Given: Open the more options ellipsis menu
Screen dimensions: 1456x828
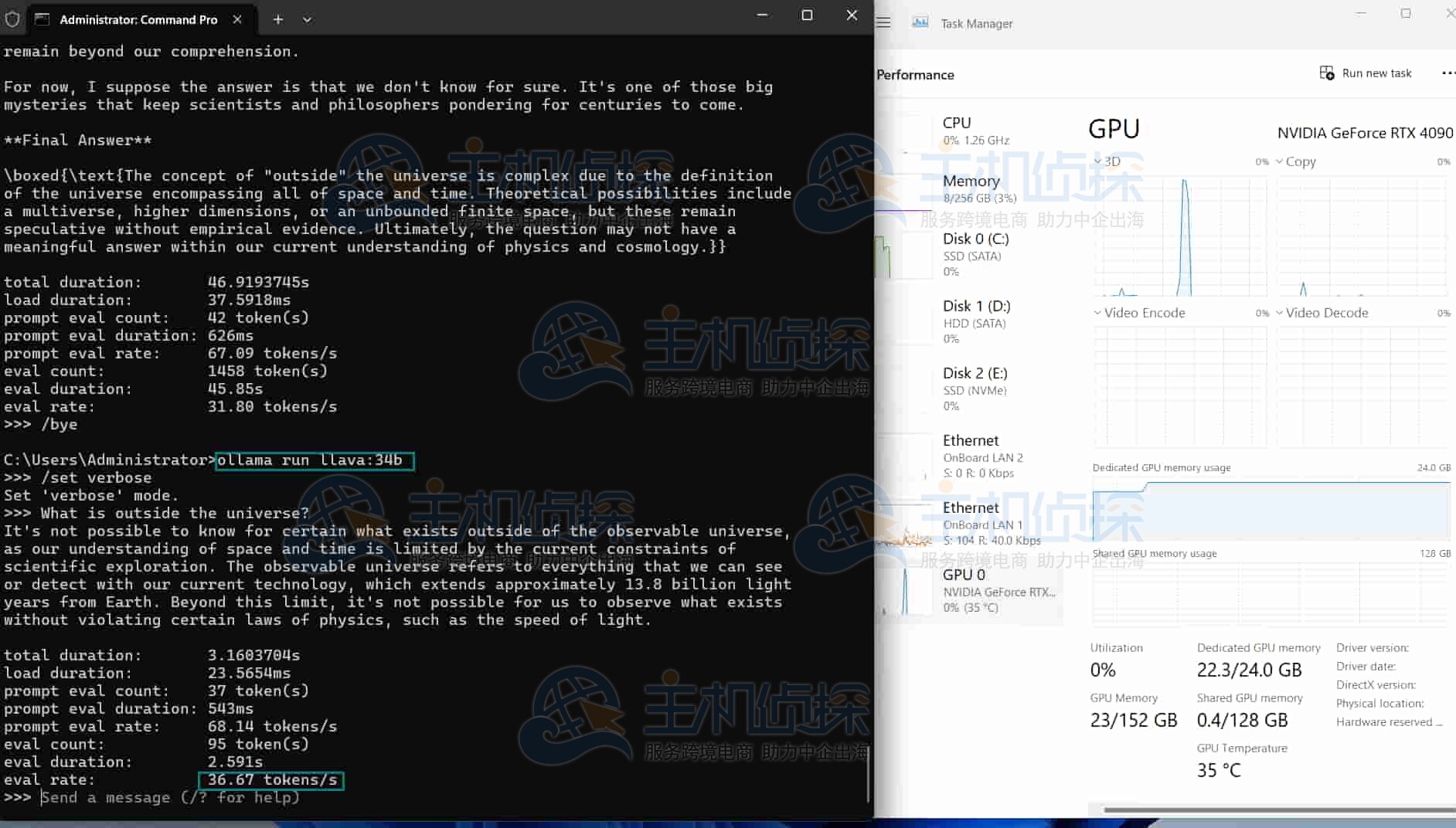Looking at the screenshot, I should (x=1449, y=73).
